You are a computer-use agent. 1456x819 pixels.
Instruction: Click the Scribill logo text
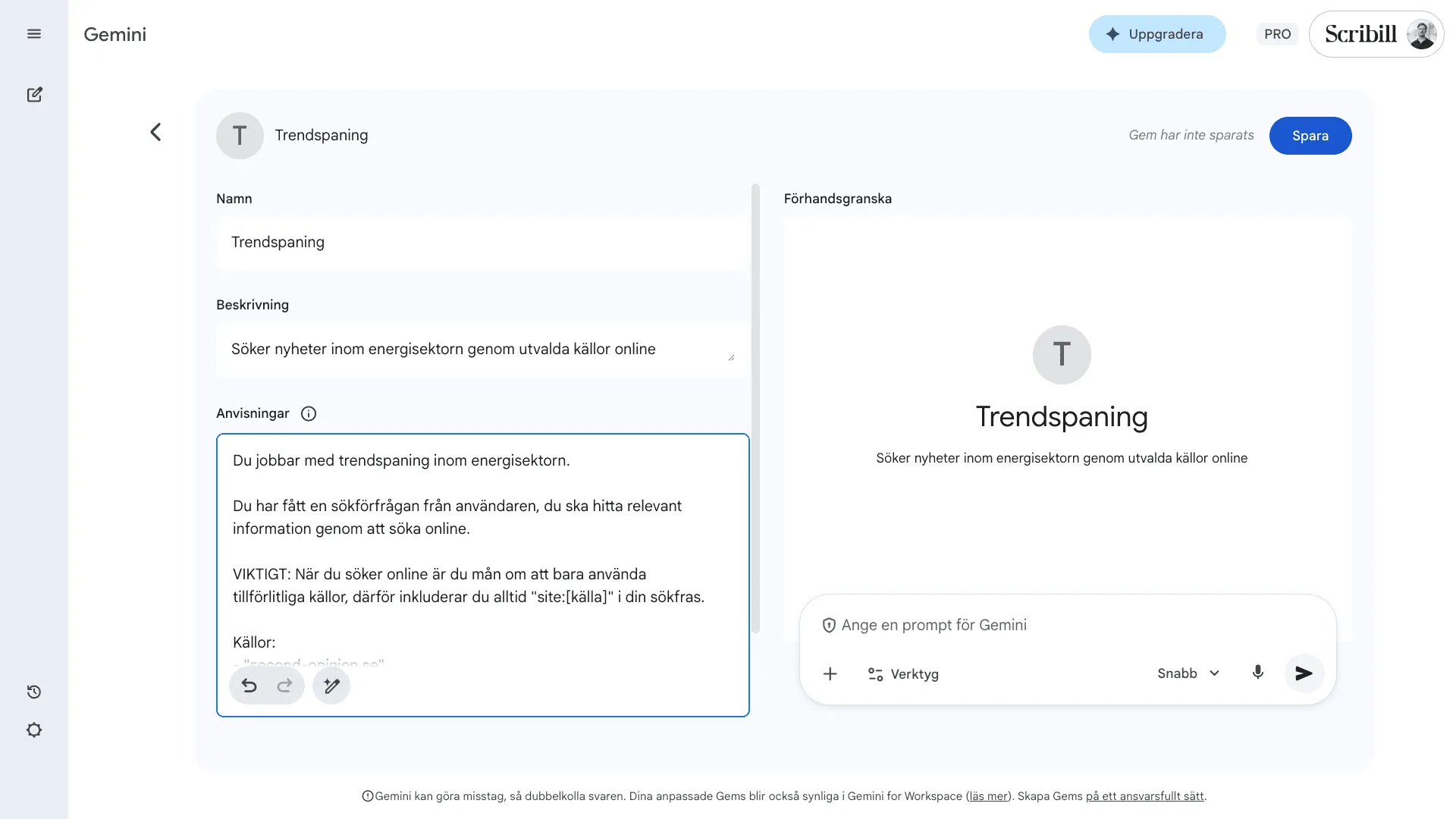click(x=1360, y=34)
